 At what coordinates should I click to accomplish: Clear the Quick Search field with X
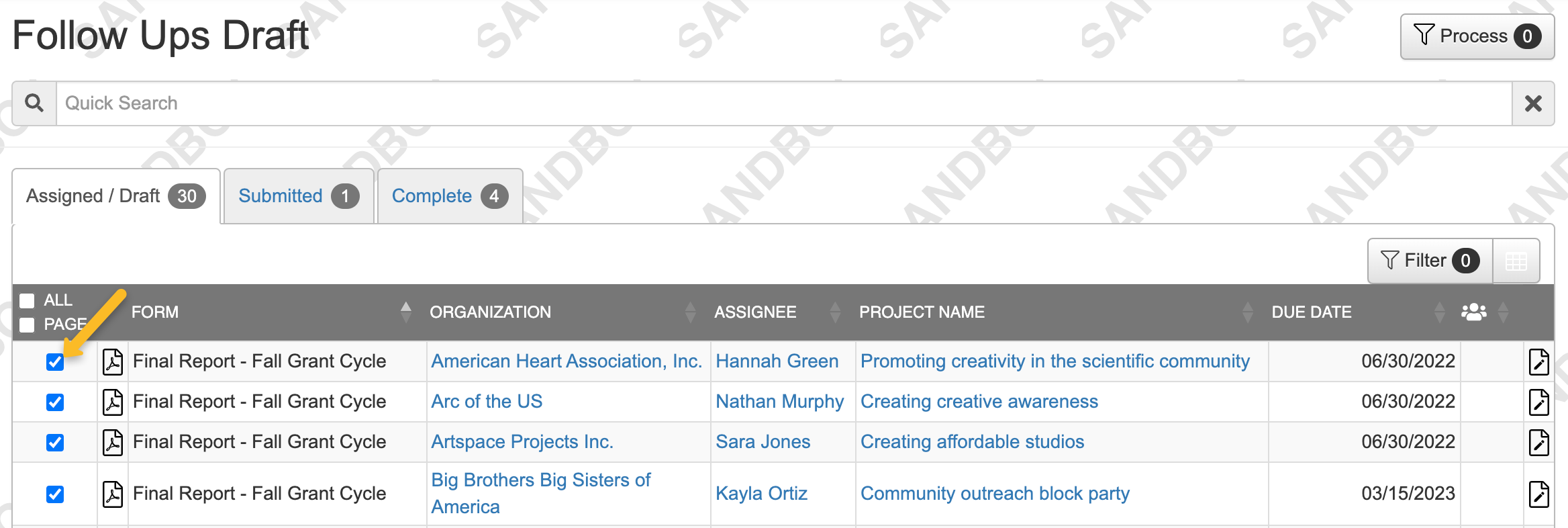pyautogui.click(x=1533, y=103)
